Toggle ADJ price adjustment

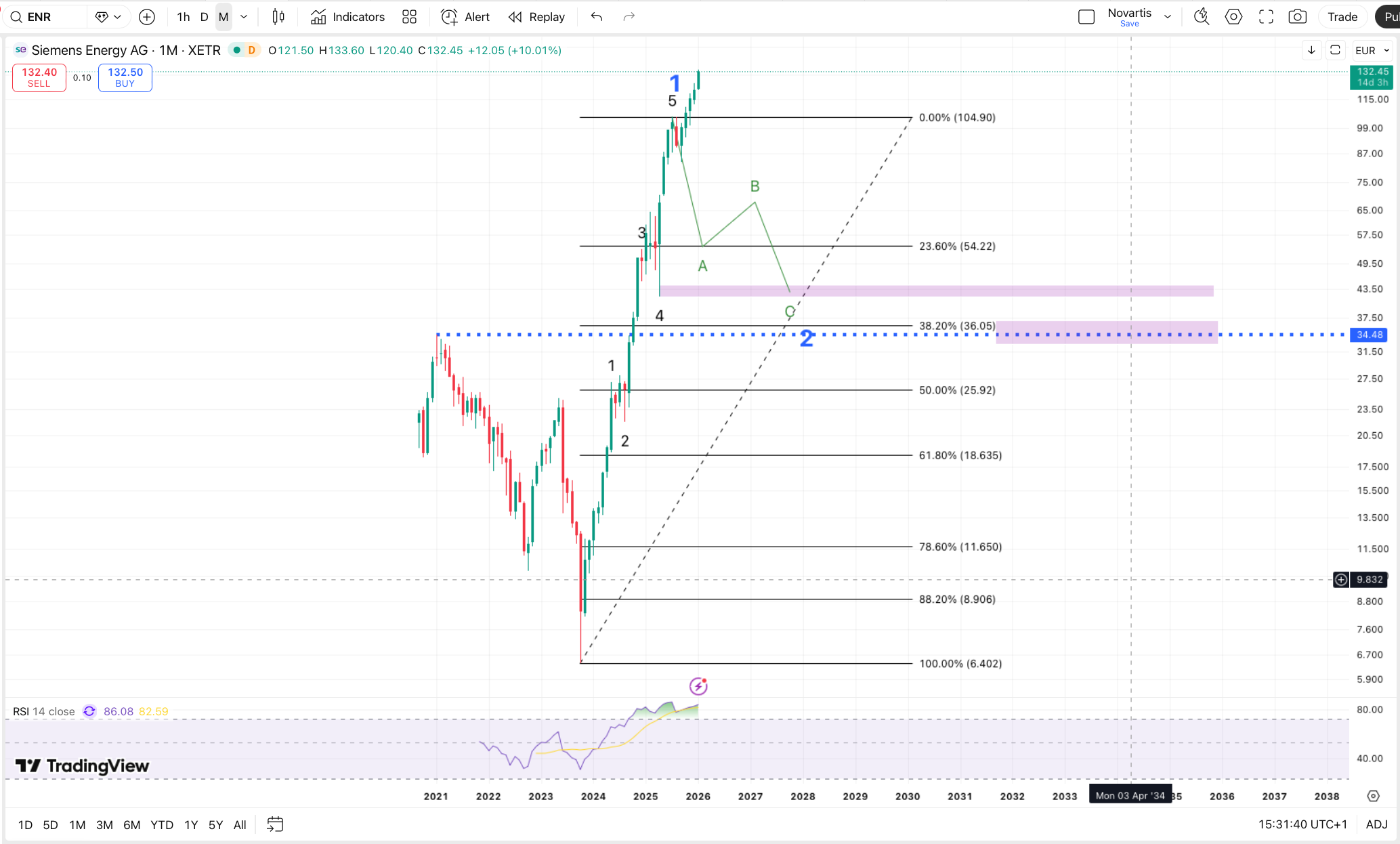(x=1376, y=824)
